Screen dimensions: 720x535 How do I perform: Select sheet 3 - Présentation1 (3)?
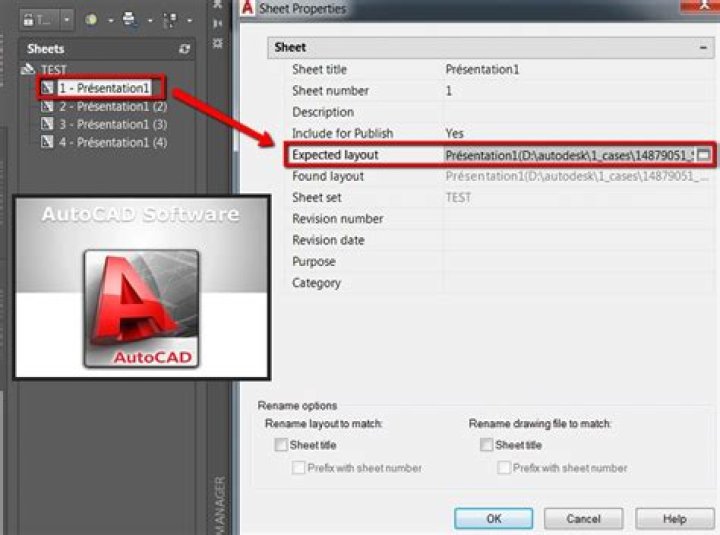tap(113, 124)
